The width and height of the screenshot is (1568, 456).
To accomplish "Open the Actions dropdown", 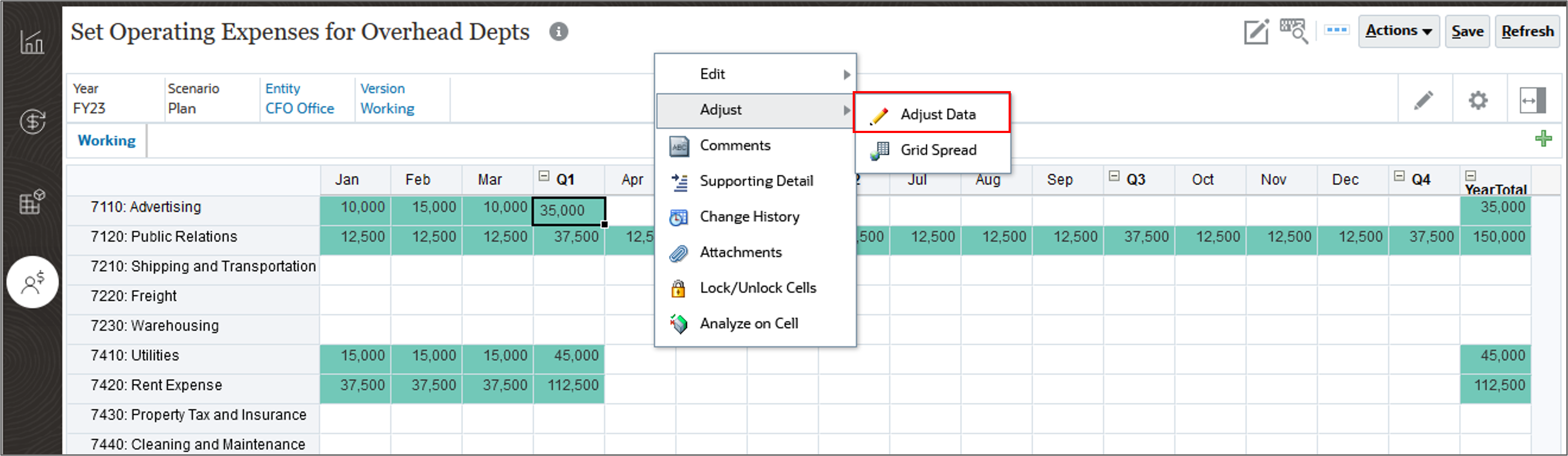I will coord(1398,30).
